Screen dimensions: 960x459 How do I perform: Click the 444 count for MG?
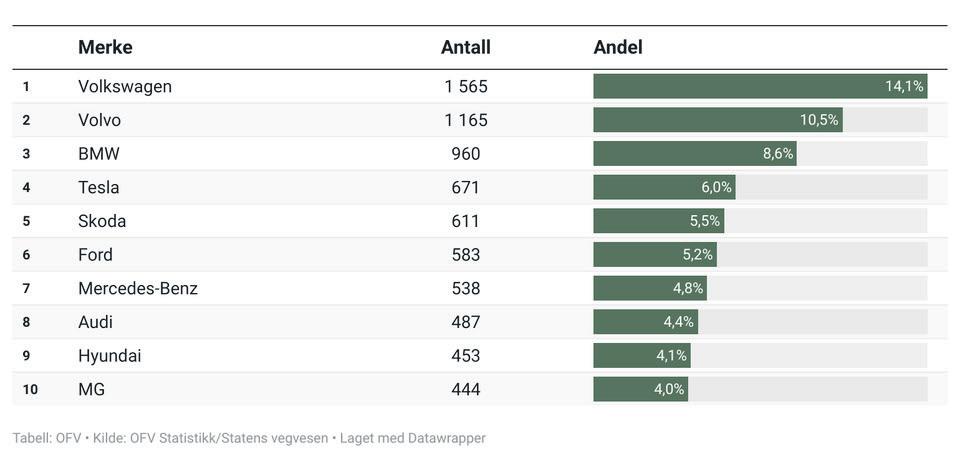coord(466,389)
